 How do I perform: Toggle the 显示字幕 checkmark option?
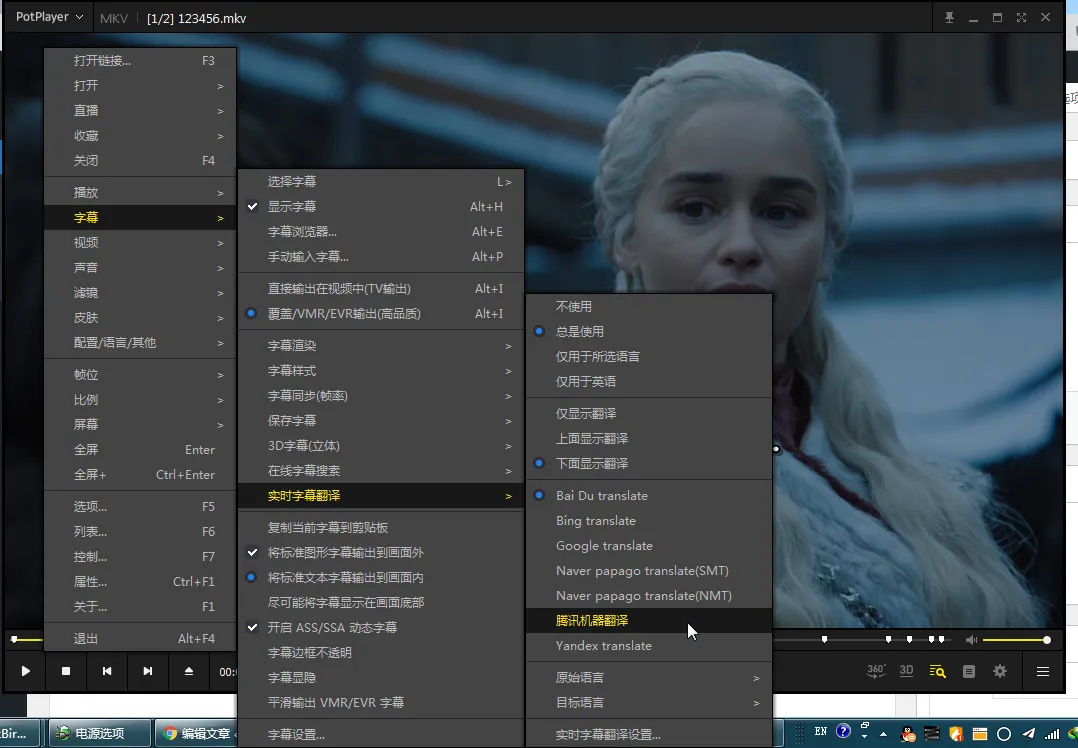tap(381, 206)
